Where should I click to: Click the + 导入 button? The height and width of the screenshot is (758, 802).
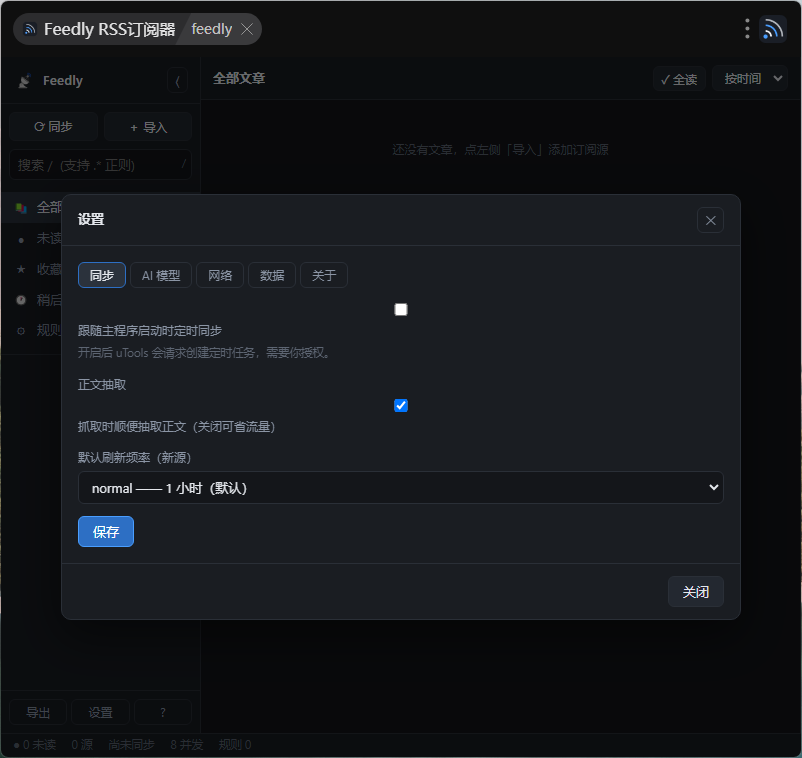148,127
